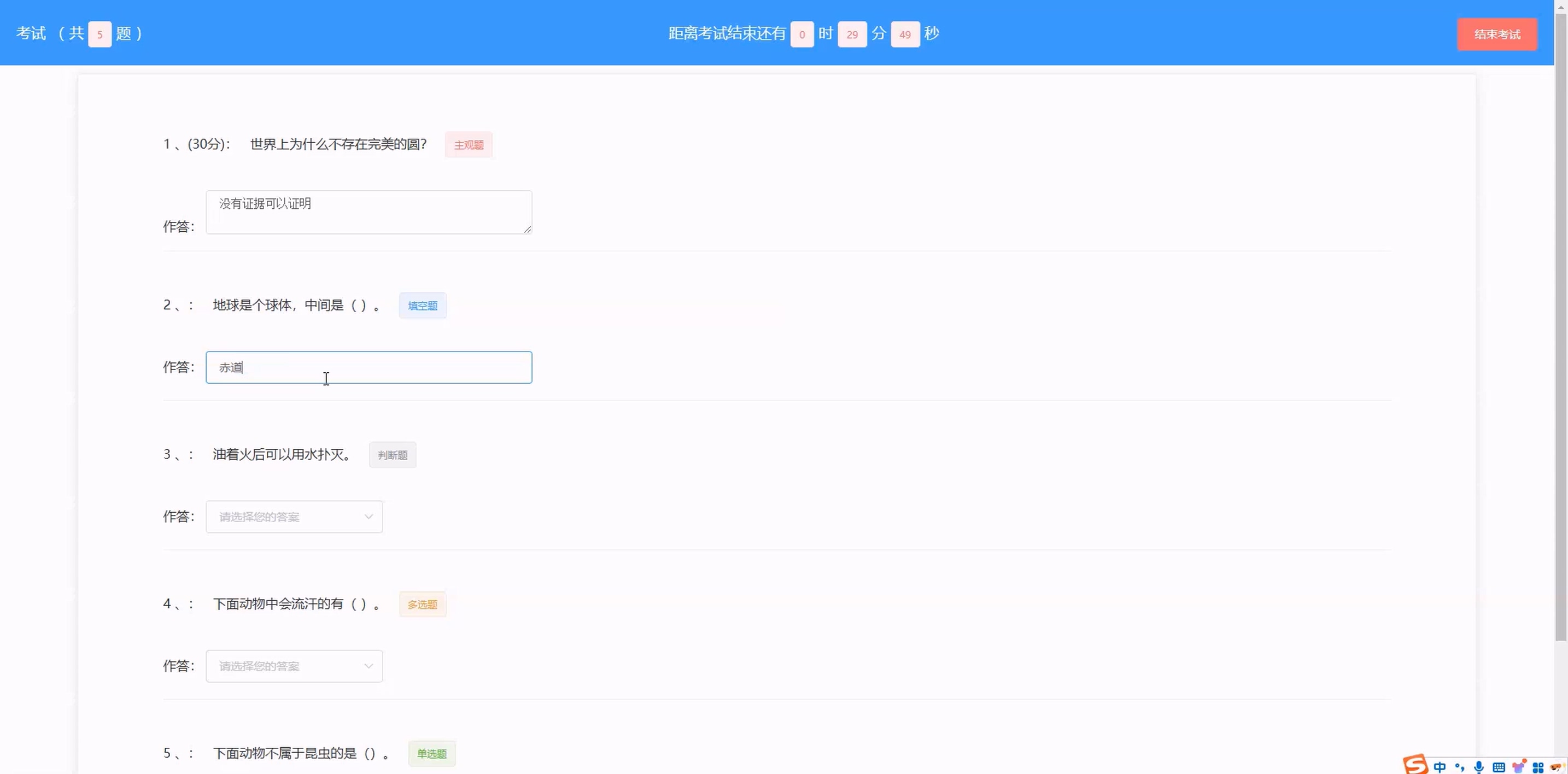
Task: Open the IME skin shirt icon
Action: (1518, 766)
